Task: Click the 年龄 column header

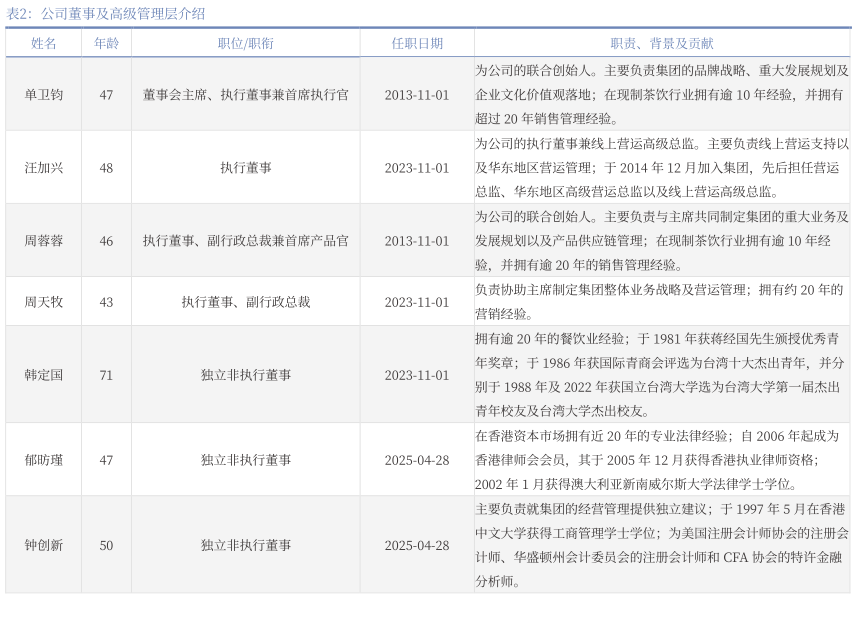Action: click(106, 44)
